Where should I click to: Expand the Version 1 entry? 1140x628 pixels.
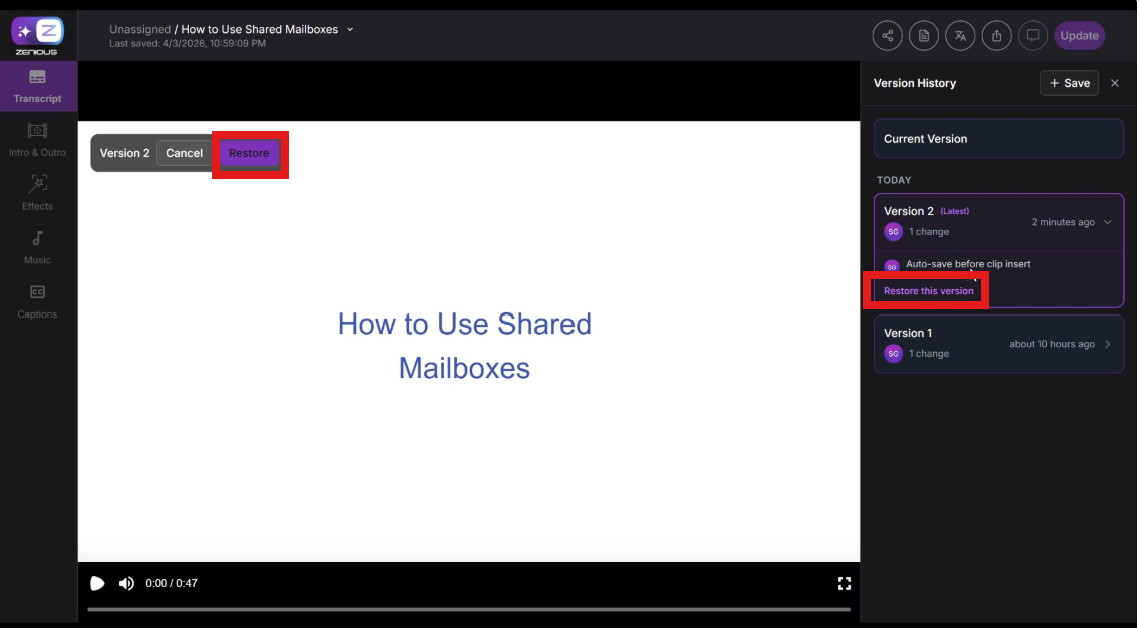tap(1107, 344)
